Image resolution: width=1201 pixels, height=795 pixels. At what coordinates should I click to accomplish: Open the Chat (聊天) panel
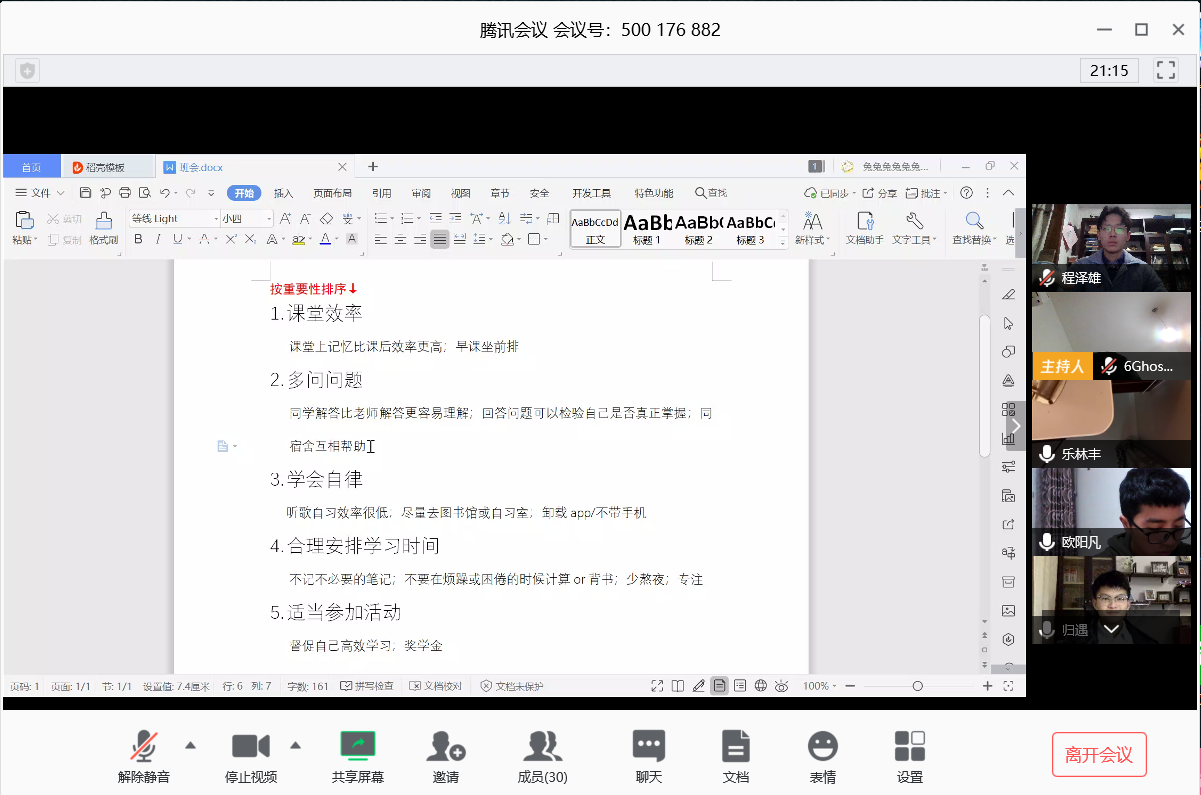(x=649, y=746)
